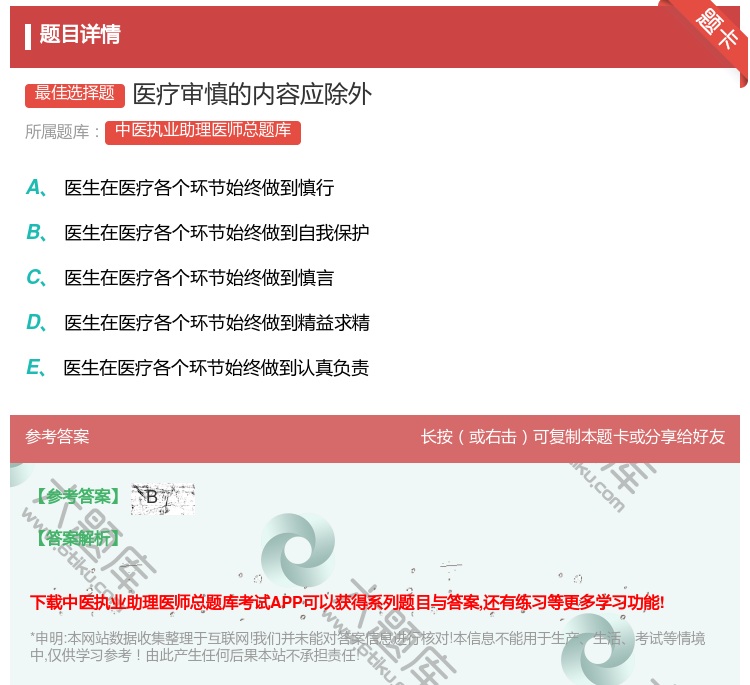Click the 【答案解析】 label
This screenshot has width=750, height=685.
click(x=79, y=539)
